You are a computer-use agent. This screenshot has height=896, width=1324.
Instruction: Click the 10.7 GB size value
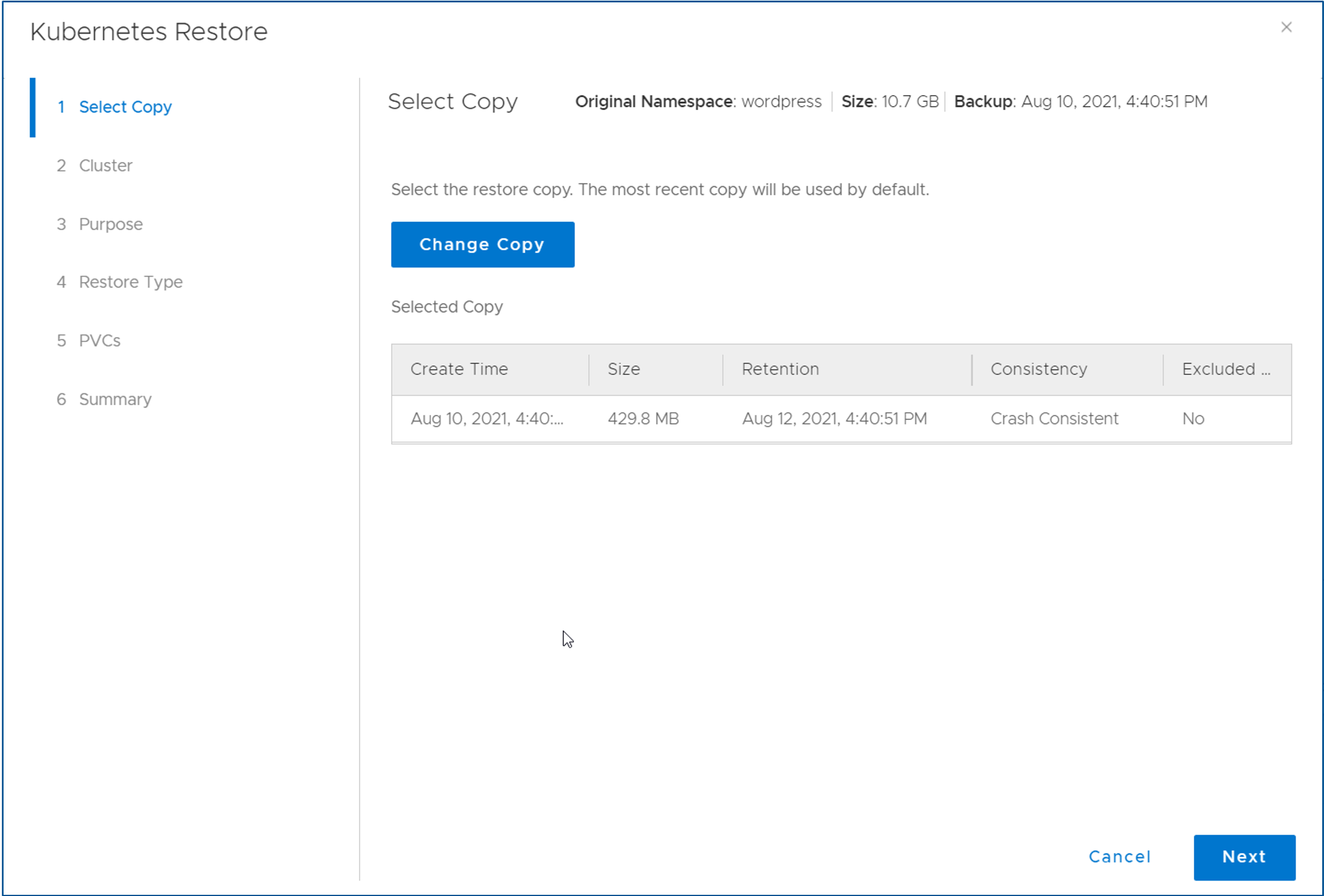[910, 102]
